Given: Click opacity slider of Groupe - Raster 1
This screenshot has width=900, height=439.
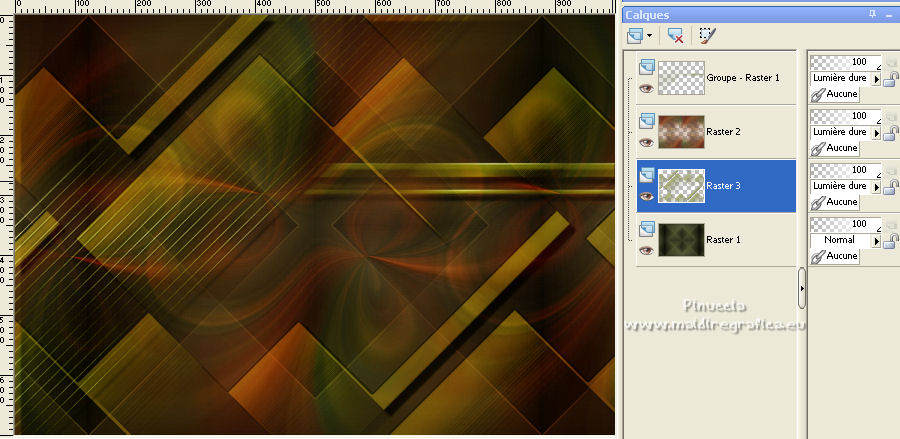Looking at the screenshot, I should tap(846, 62).
